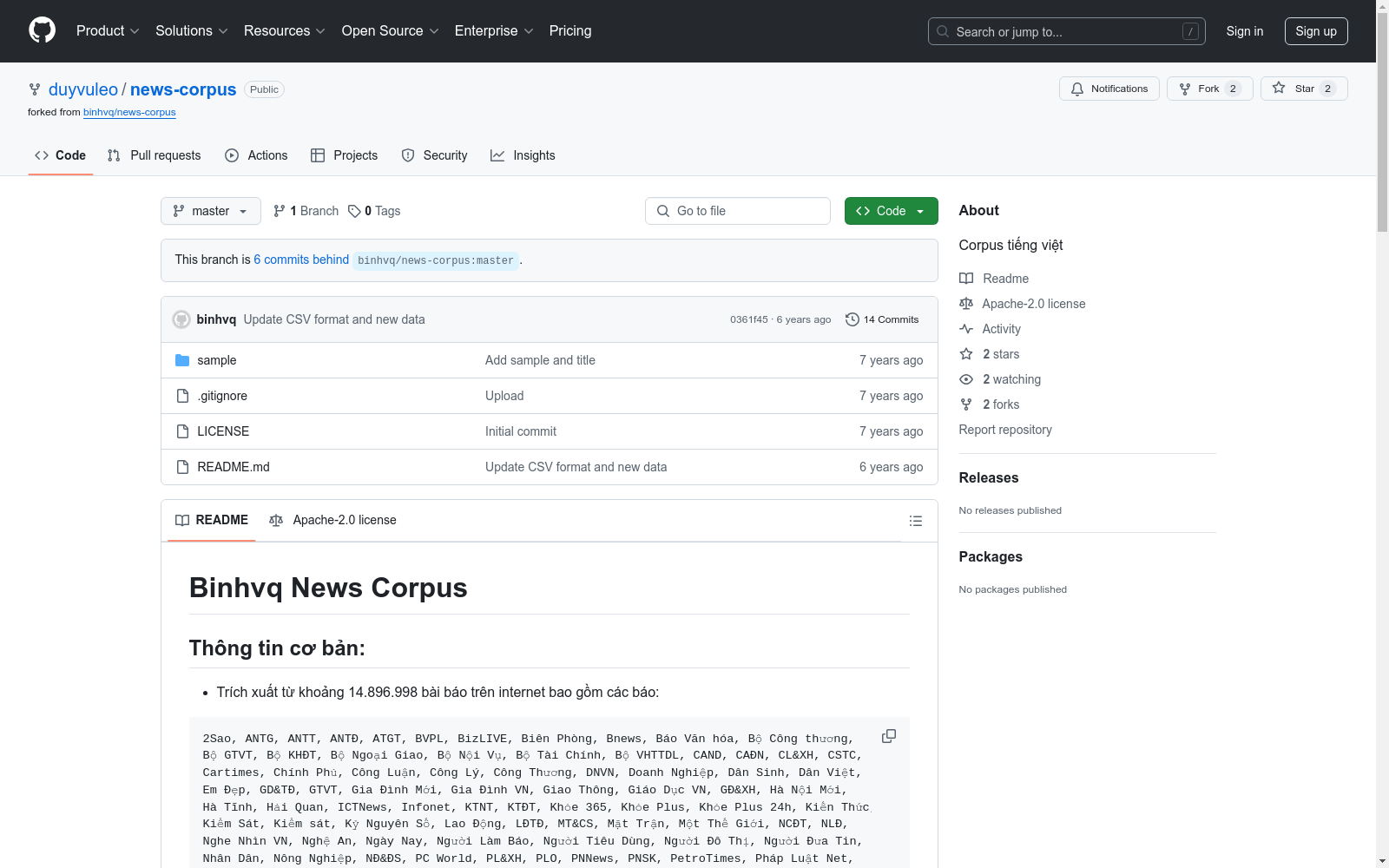
Task: Click the binhvq avatar icon
Action: pyautogui.click(x=181, y=319)
